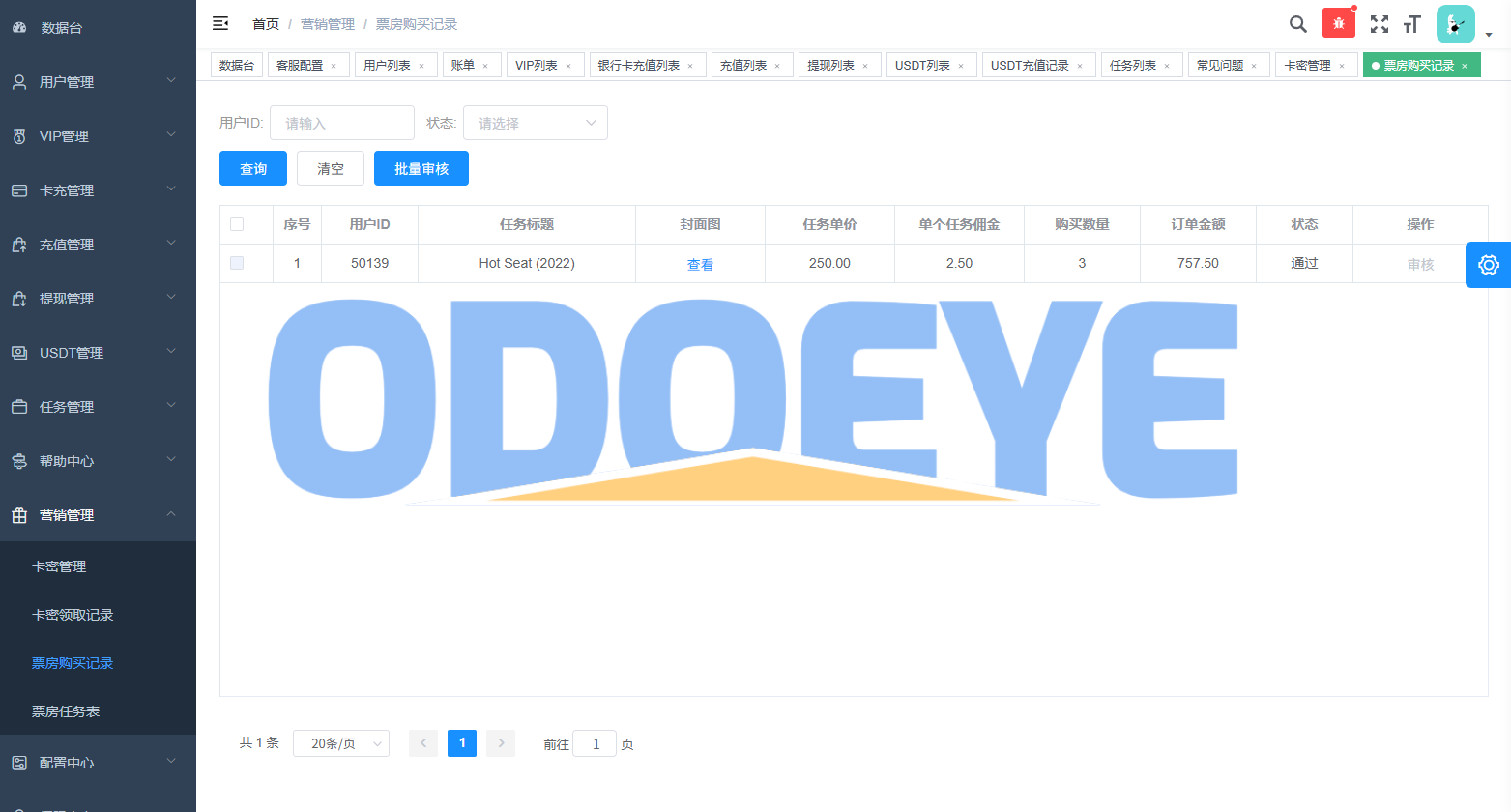Open the blue settings gear panel
The image size is (1511, 812).
(x=1488, y=265)
